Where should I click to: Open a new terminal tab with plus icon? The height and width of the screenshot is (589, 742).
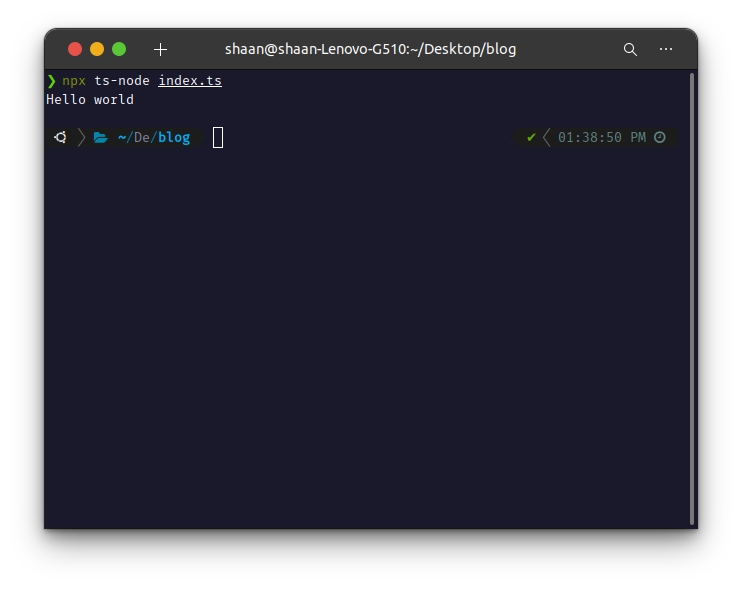click(160, 49)
